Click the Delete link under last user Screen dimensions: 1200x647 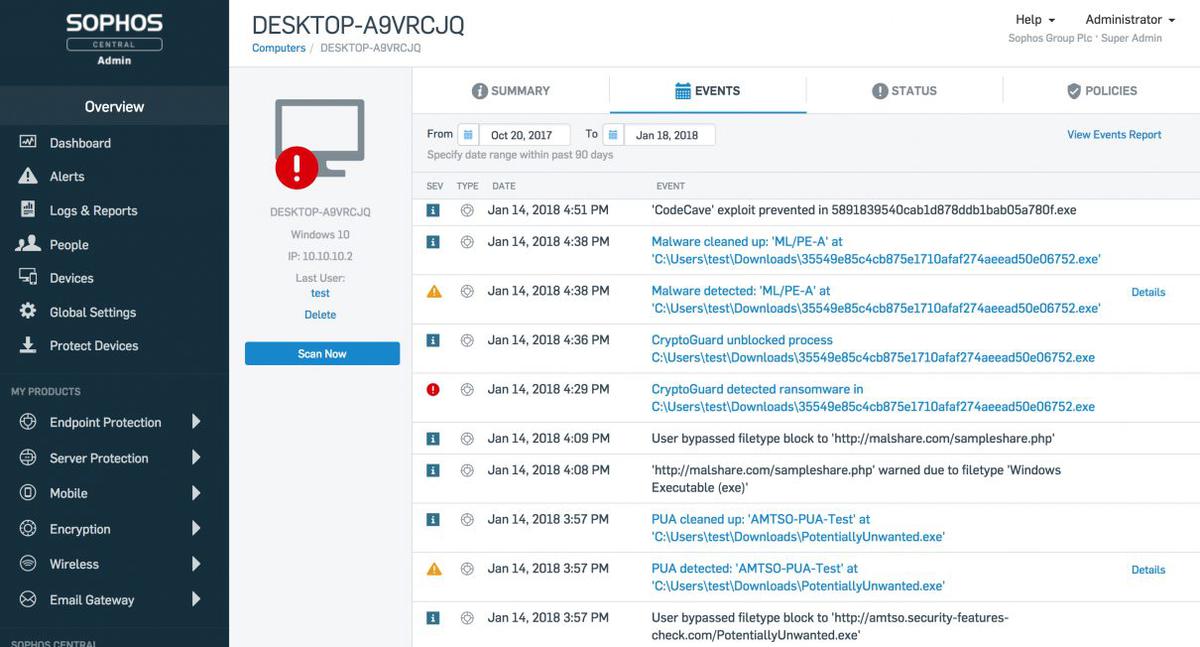(320, 314)
